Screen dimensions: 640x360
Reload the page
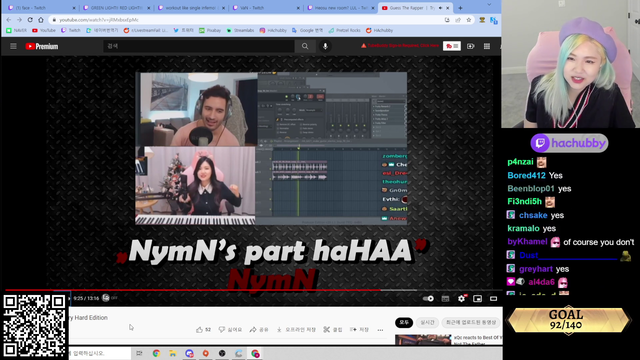pyautogui.click(x=30, y=20)
